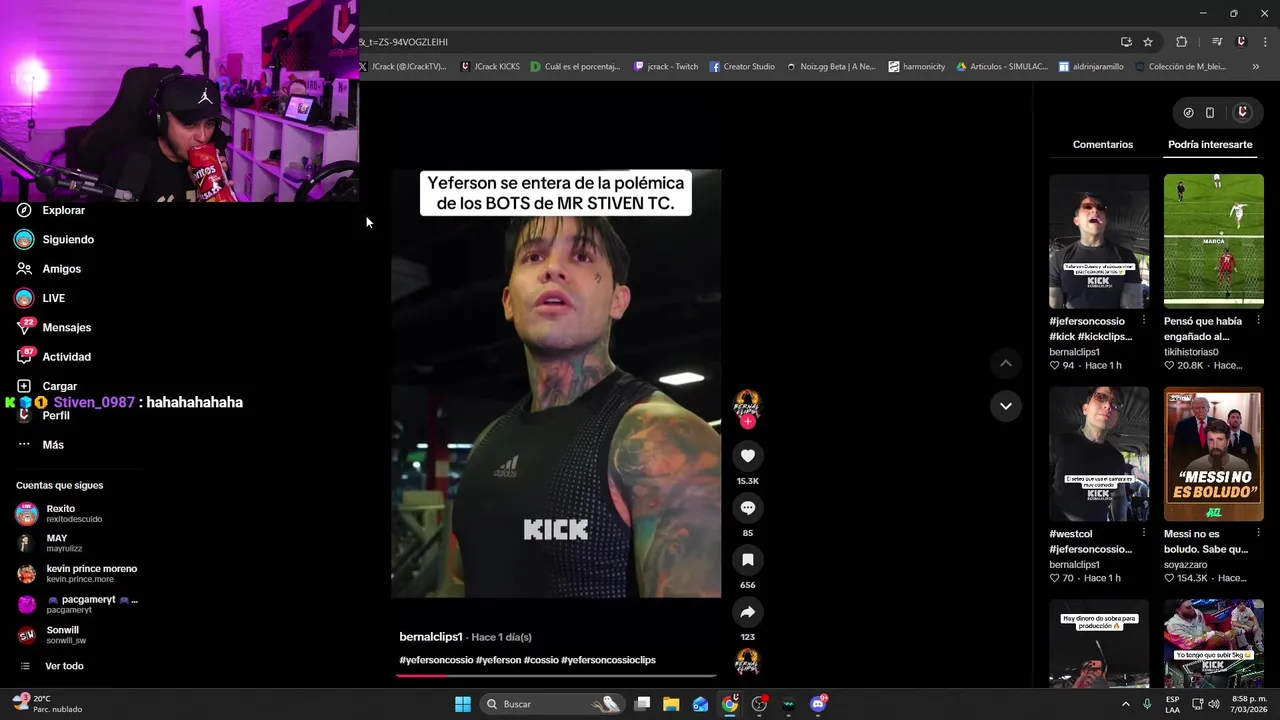Image resolution: width=1280 pixels, height=720 pixels.
Task: Open Chrome media control icon
Action: pos(1217,42)
